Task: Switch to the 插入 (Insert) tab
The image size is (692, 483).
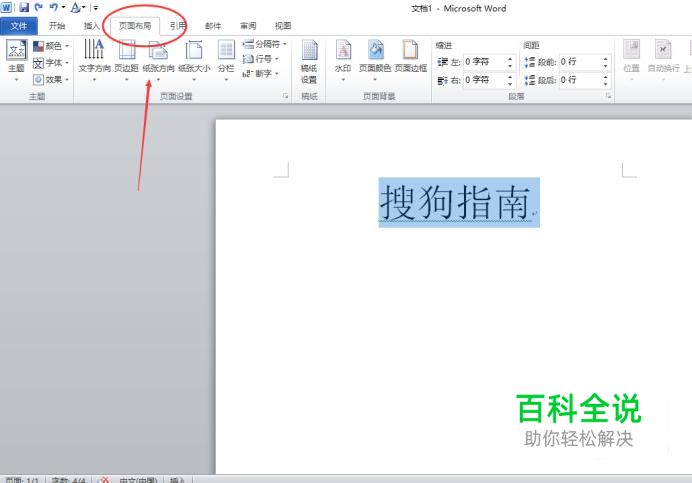Action: [x=91, y=26]
